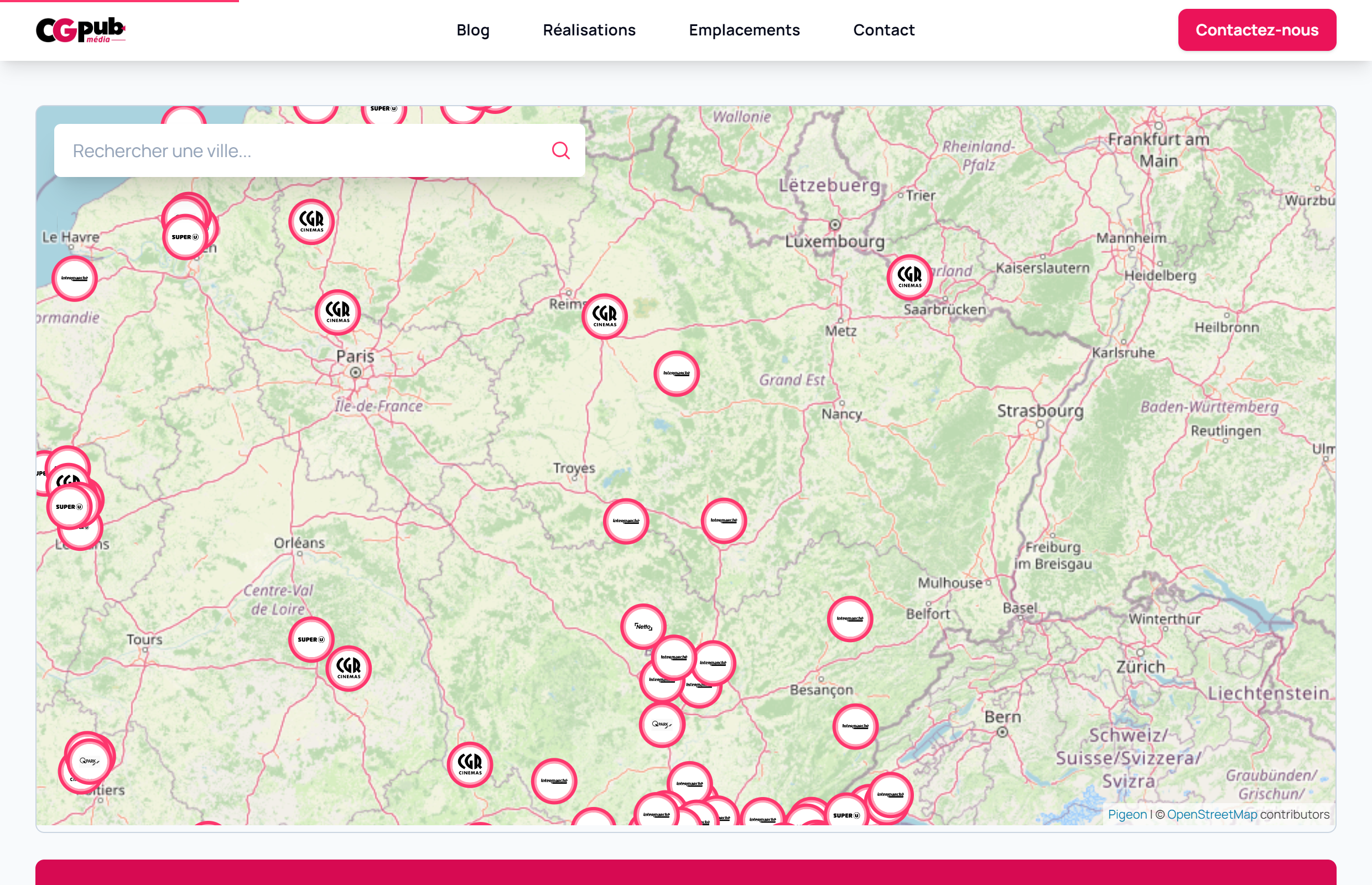
Task: Click the Luxembourg label on map
Action: [835, 241]
